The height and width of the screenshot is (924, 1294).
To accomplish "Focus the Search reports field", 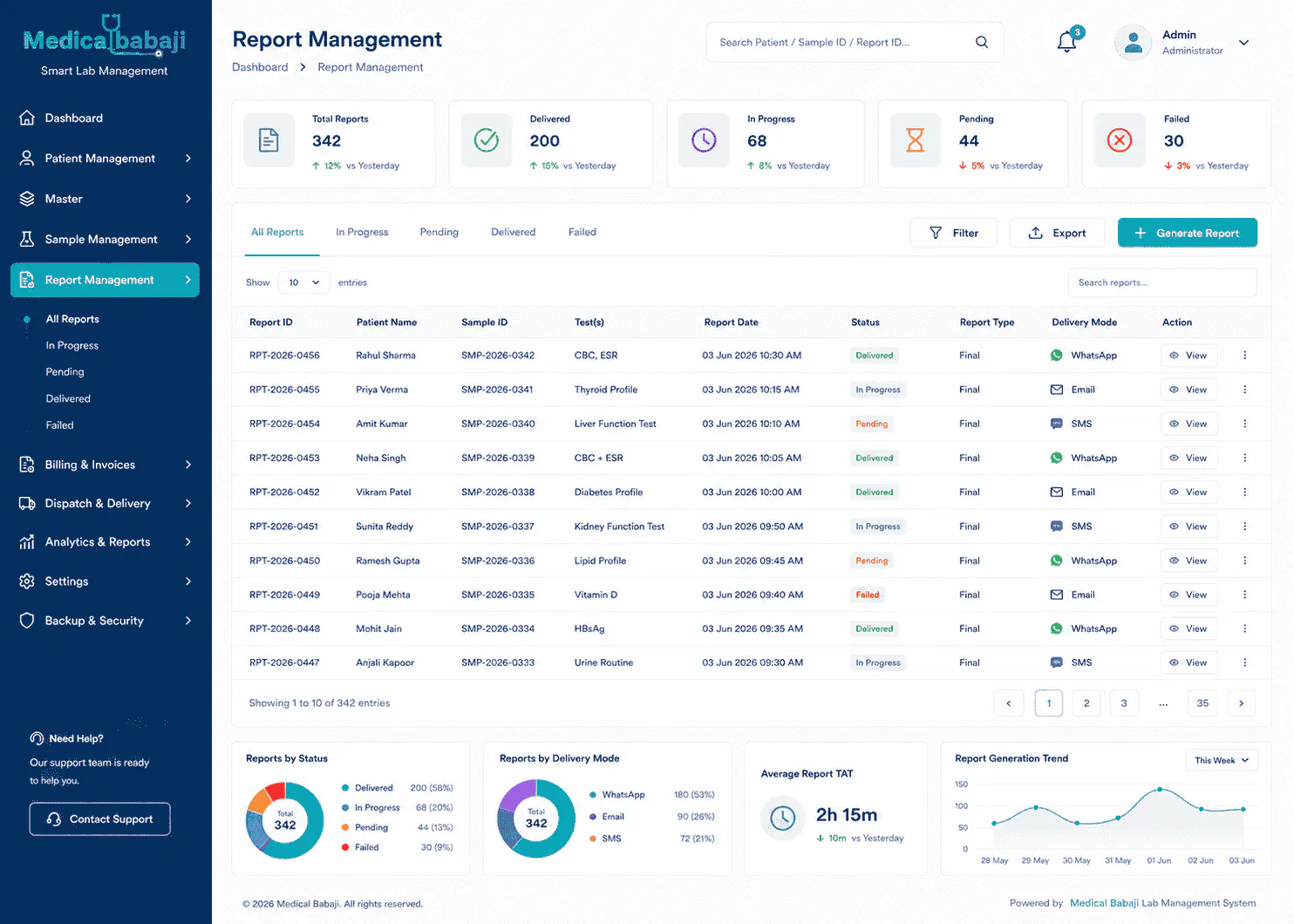I will pyautogui.click(x=1161, y=282).
